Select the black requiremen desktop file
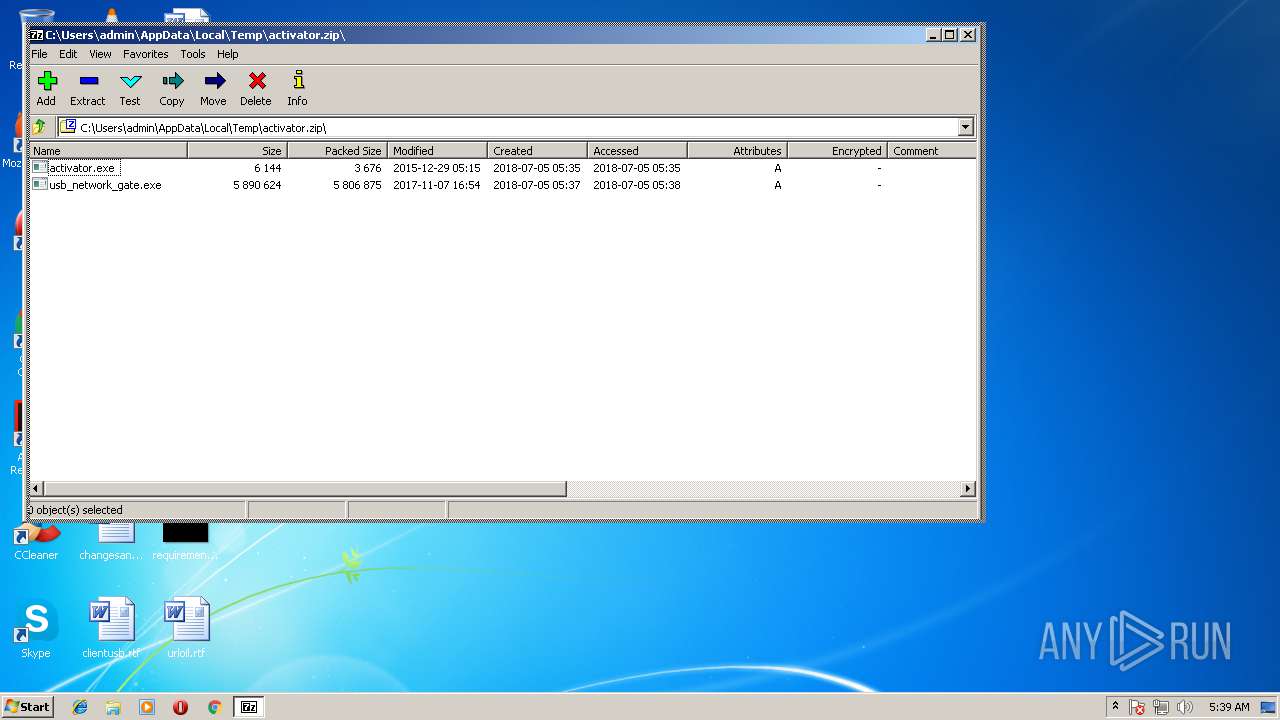 tap(185, 541)
